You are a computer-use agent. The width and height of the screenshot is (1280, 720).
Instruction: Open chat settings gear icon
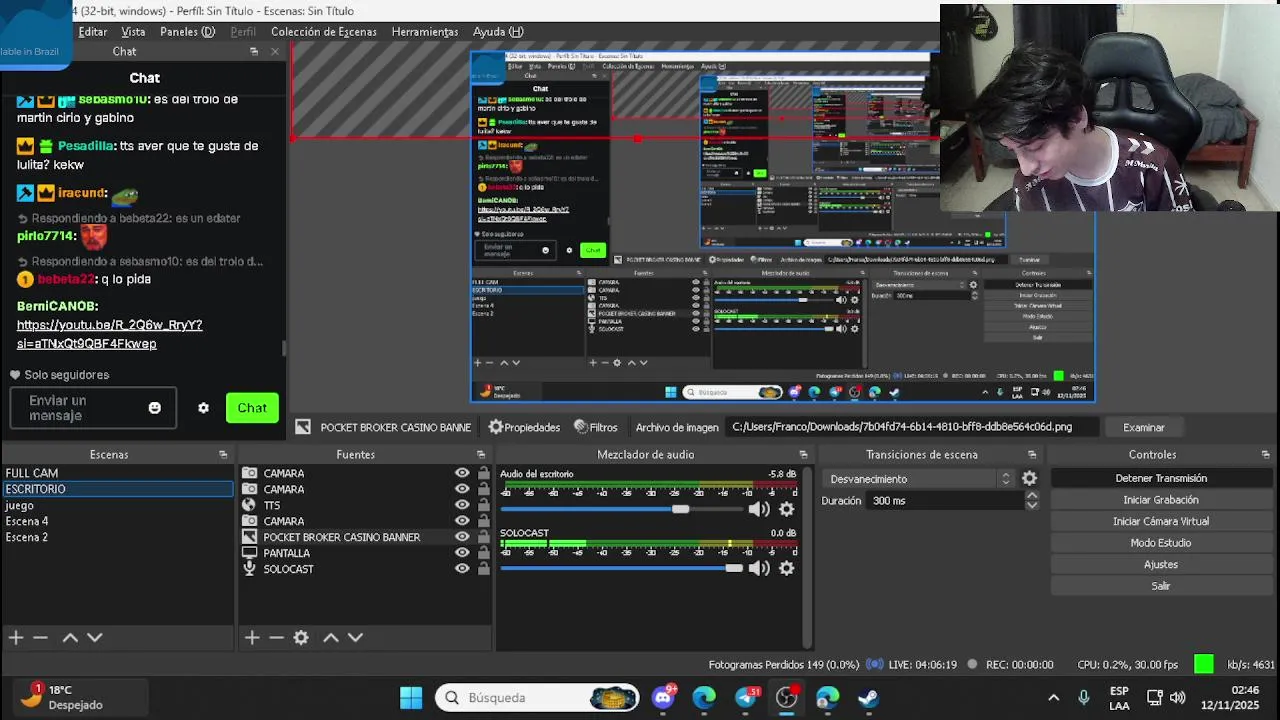pos(204,408)
